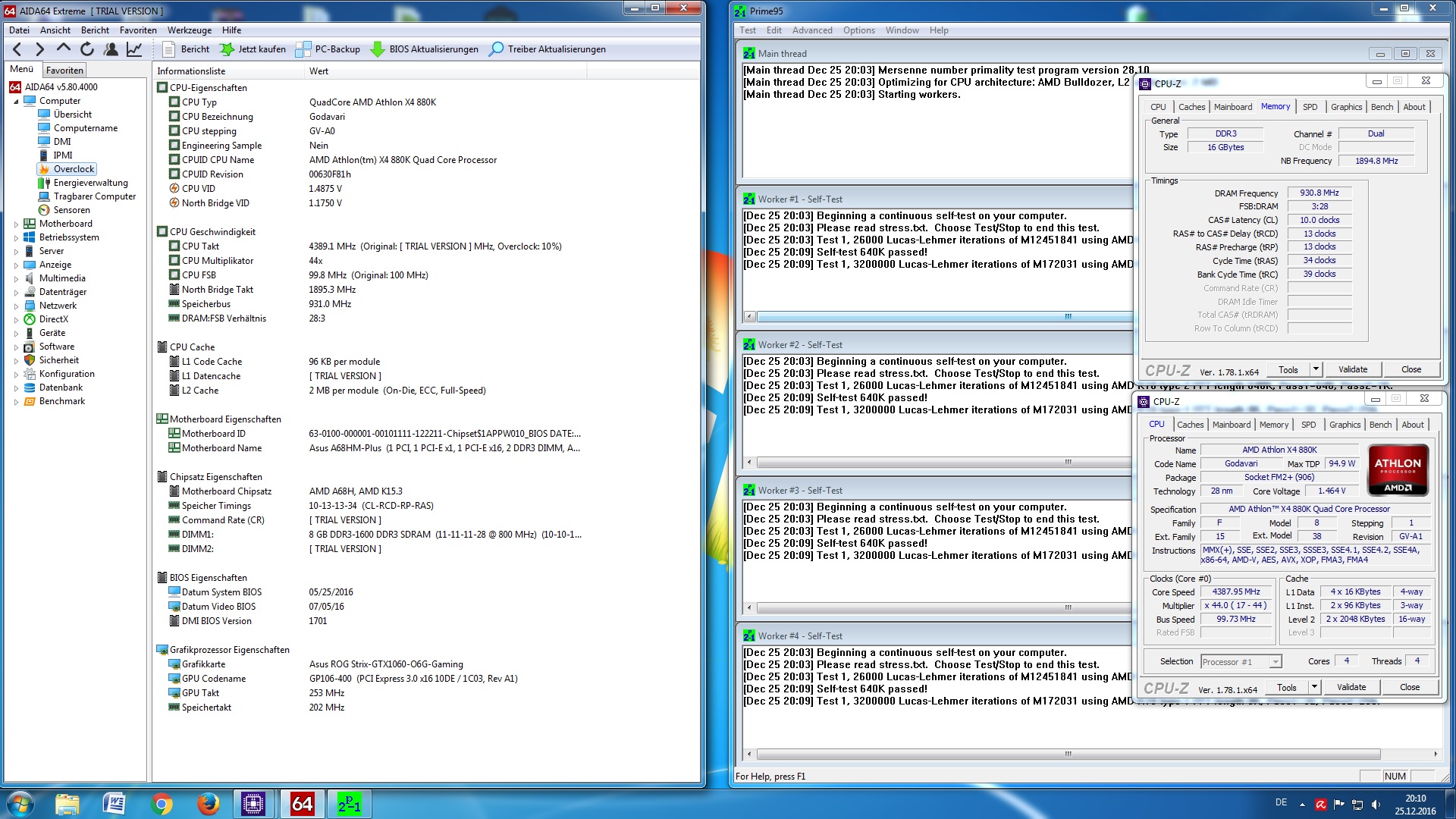The width and height of the screenshot is (1456, 819).
Task: Open BIOS Aktualisierungen in the toolbar
Action: click(x=424, y=49)
